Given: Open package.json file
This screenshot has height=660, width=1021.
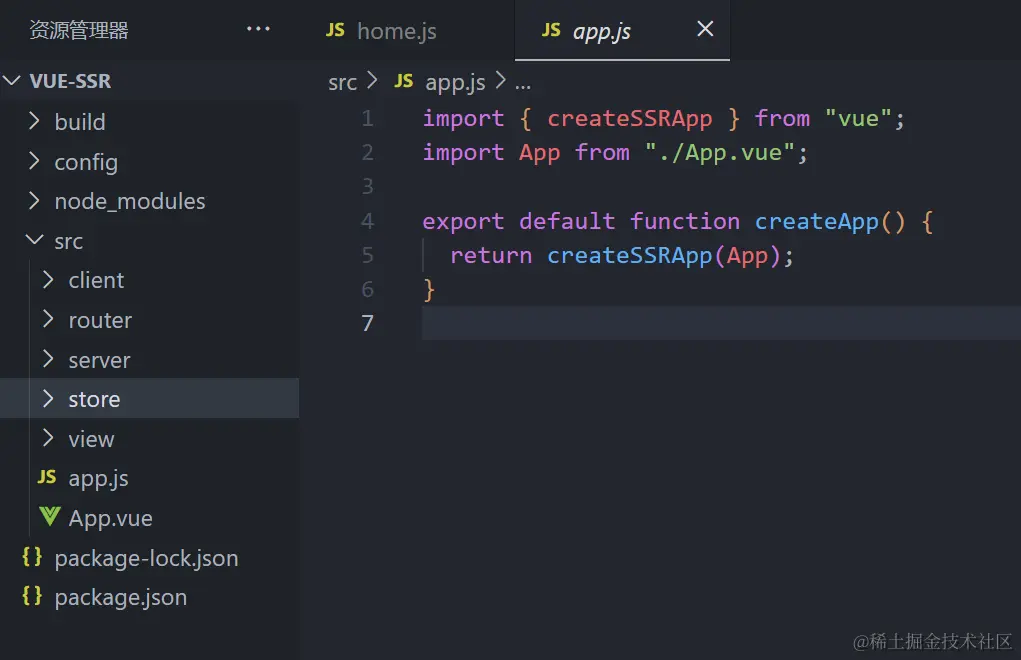Looking at the screenshot, I should tap(120, 598).
